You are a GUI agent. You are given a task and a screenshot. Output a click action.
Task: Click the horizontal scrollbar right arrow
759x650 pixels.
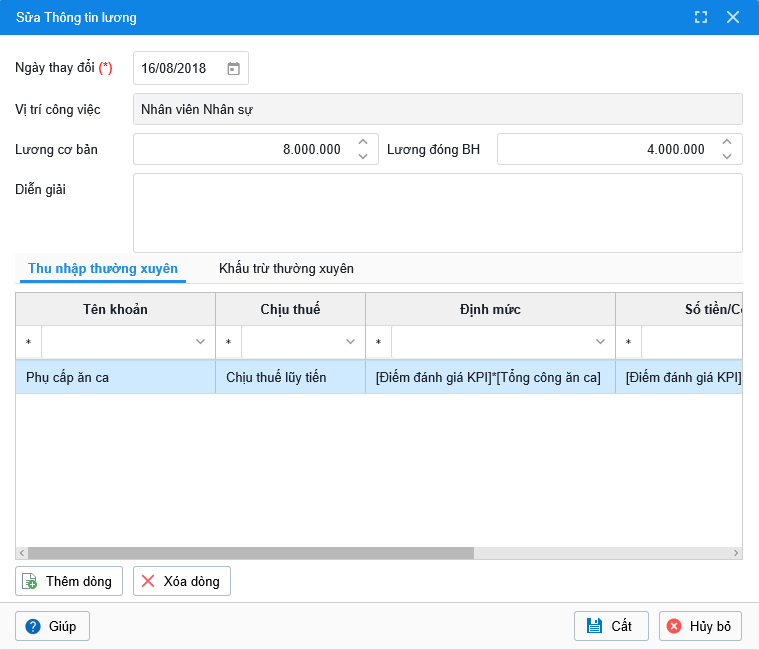(x=737, y=553)
